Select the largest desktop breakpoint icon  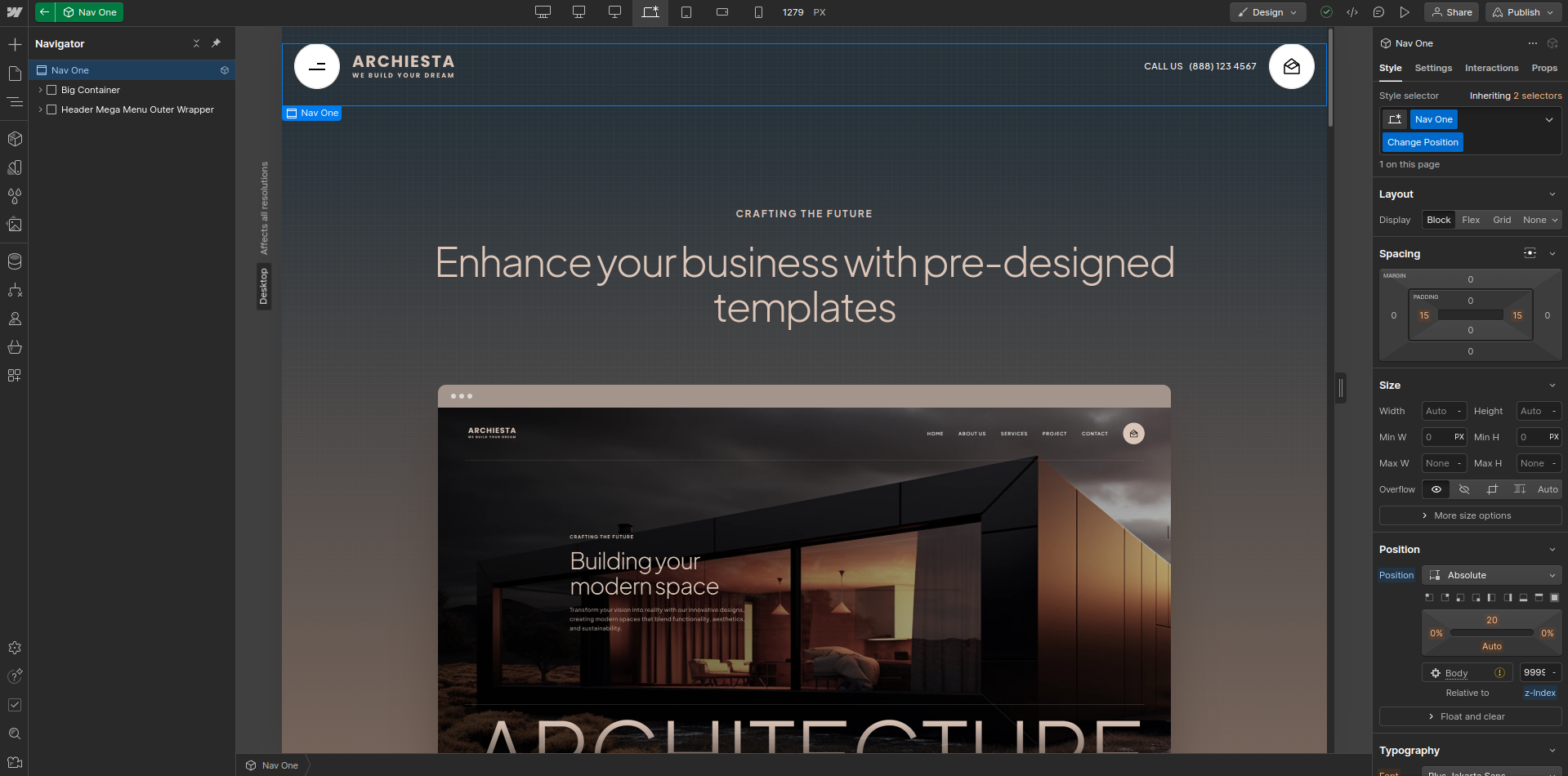[543, 12]
